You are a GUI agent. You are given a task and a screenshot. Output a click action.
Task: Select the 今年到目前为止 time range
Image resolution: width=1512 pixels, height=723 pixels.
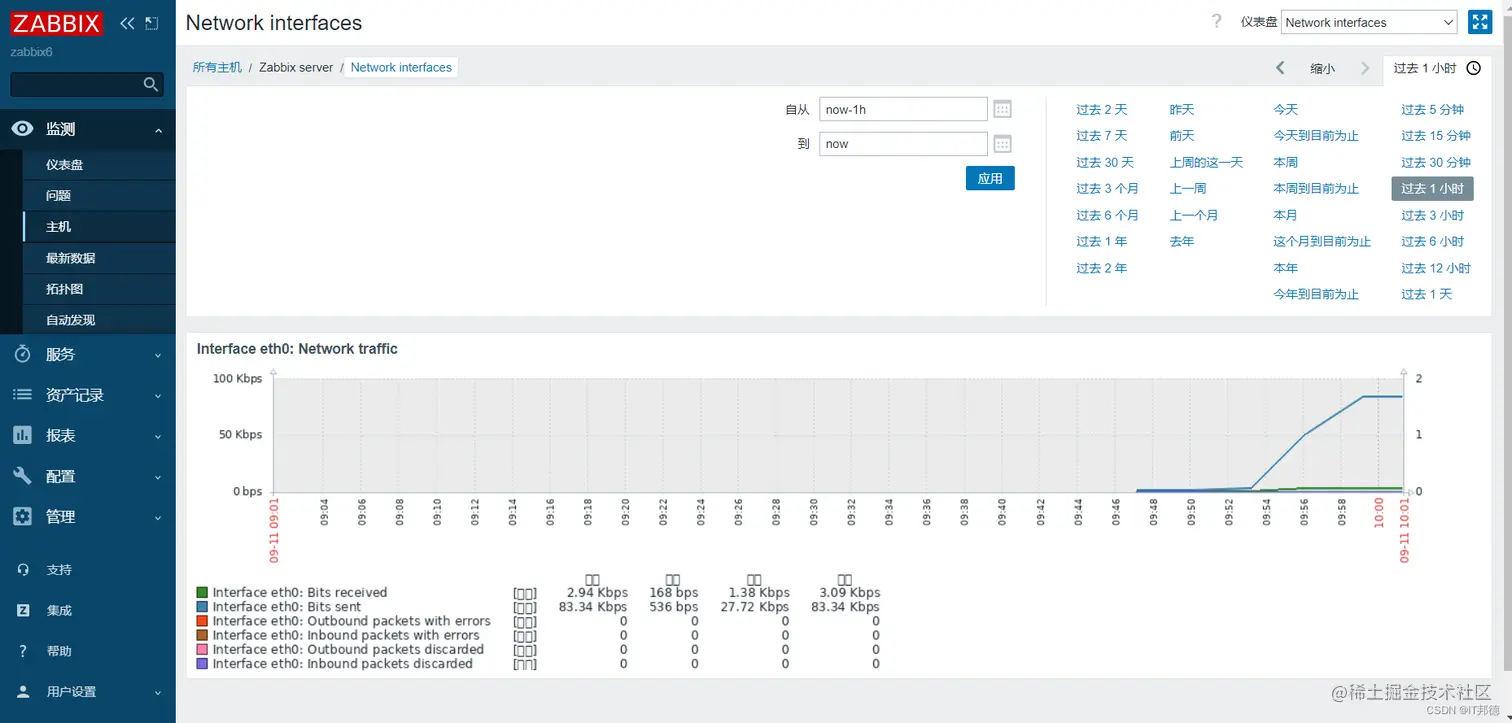click(1316, 294)
